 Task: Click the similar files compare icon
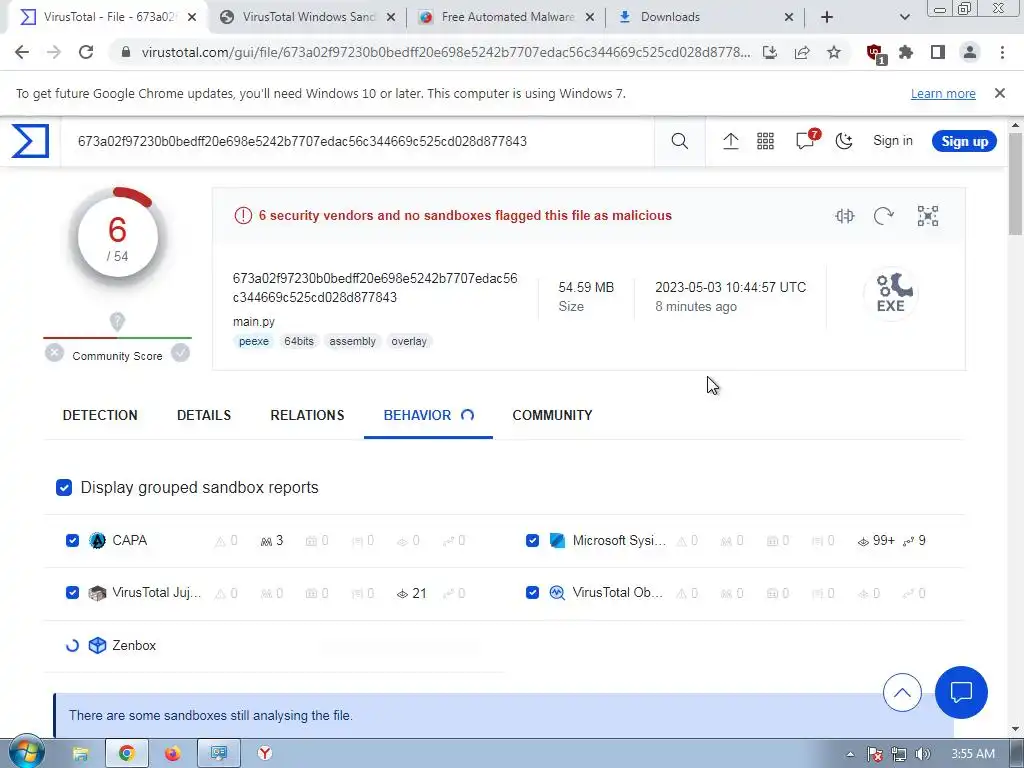[x=845, y=216]
